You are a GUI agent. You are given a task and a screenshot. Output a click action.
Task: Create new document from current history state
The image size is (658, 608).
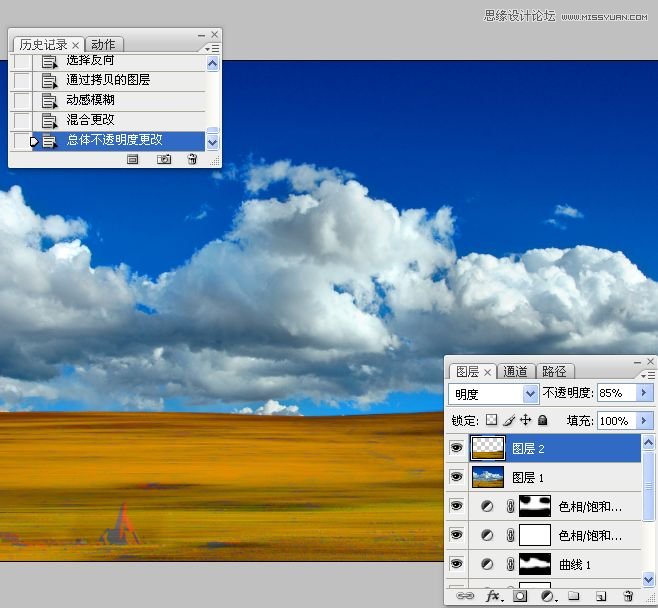133,159
